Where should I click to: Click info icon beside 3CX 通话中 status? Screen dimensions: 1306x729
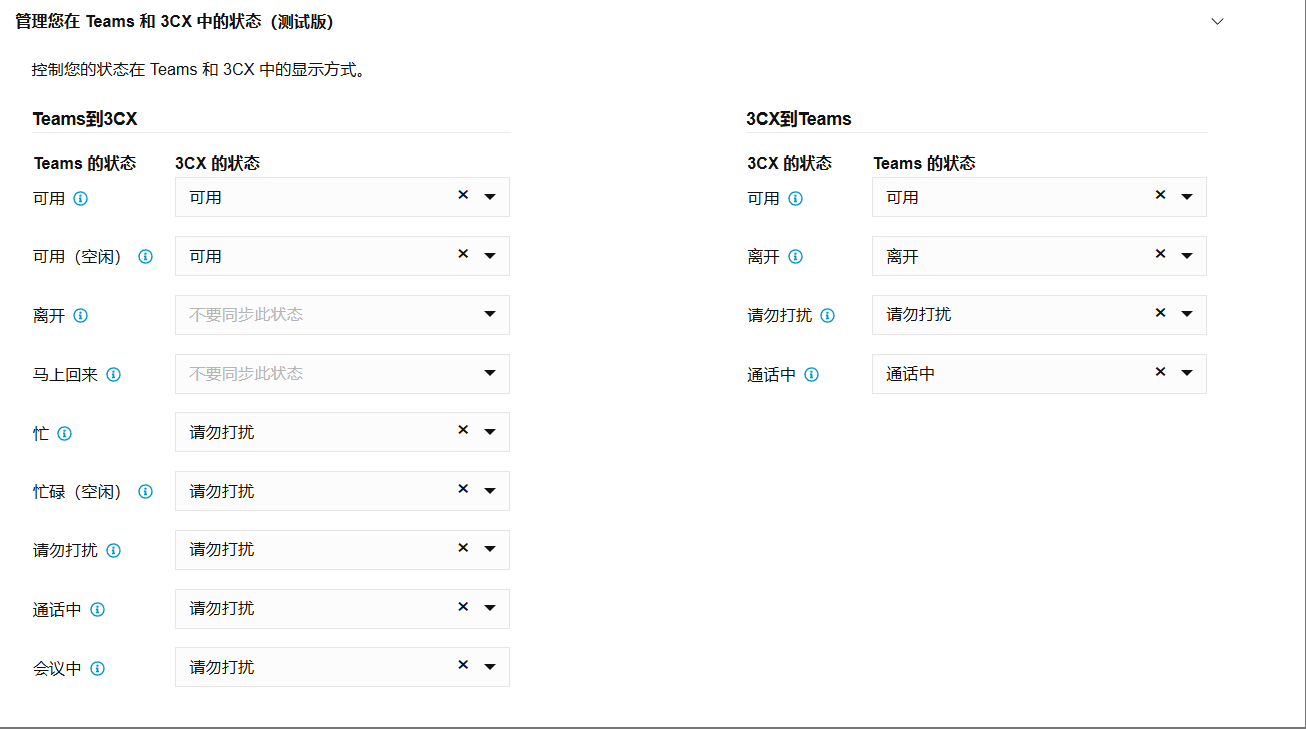pyautogui.click(x=812, y=375)
